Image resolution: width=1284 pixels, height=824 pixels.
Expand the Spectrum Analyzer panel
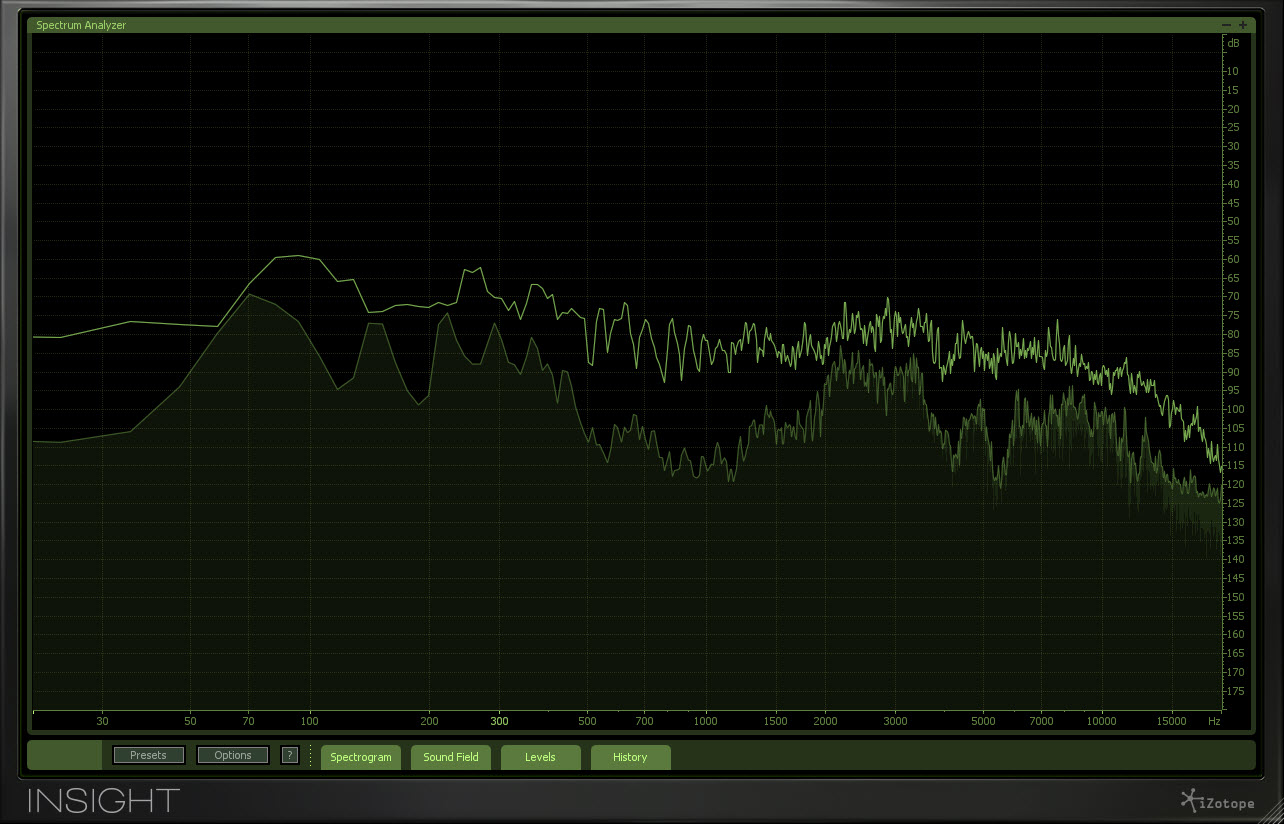[1243, 24]
